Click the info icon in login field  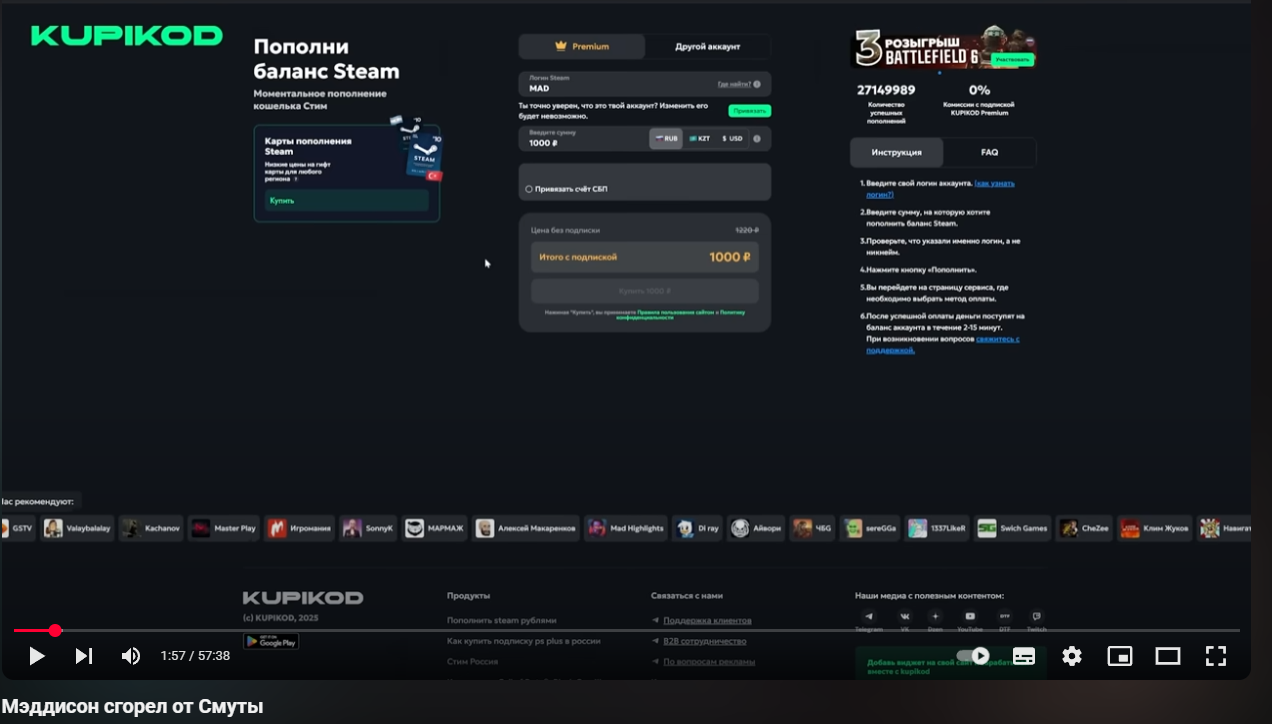[x=758, y=84]
